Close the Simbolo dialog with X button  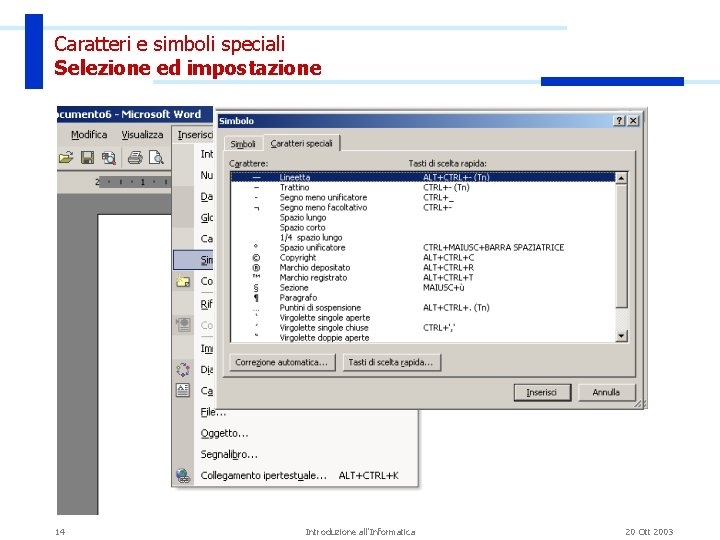click(x=633, y=120)
